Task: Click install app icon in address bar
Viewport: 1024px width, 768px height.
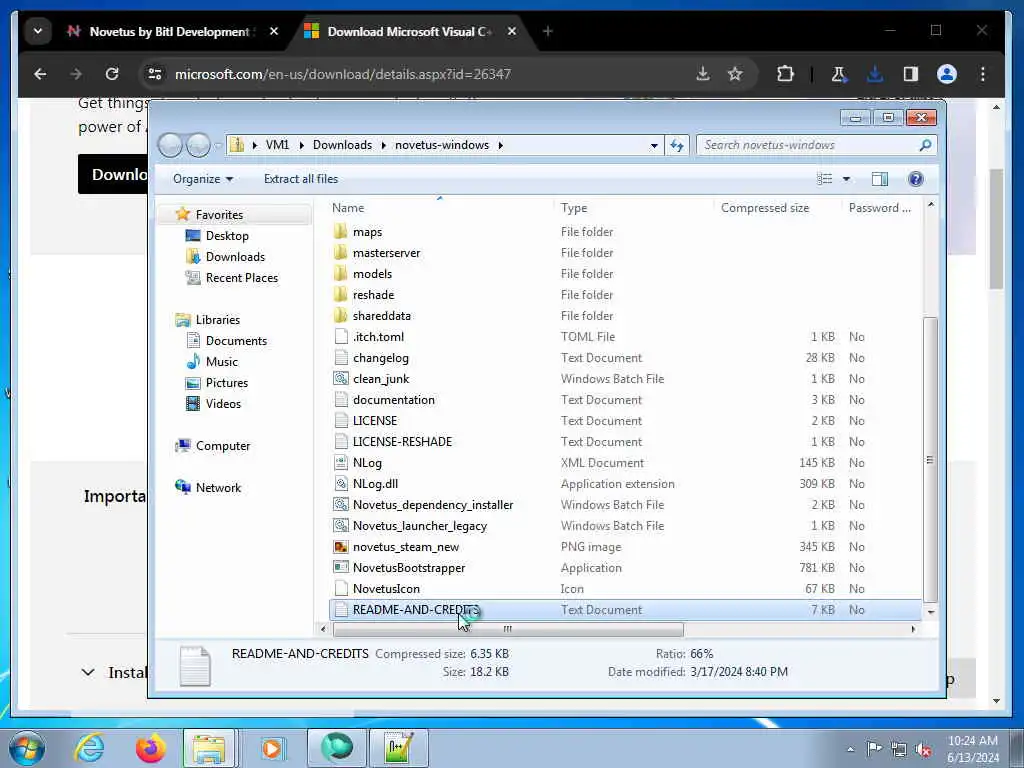Action: [703, 74]
